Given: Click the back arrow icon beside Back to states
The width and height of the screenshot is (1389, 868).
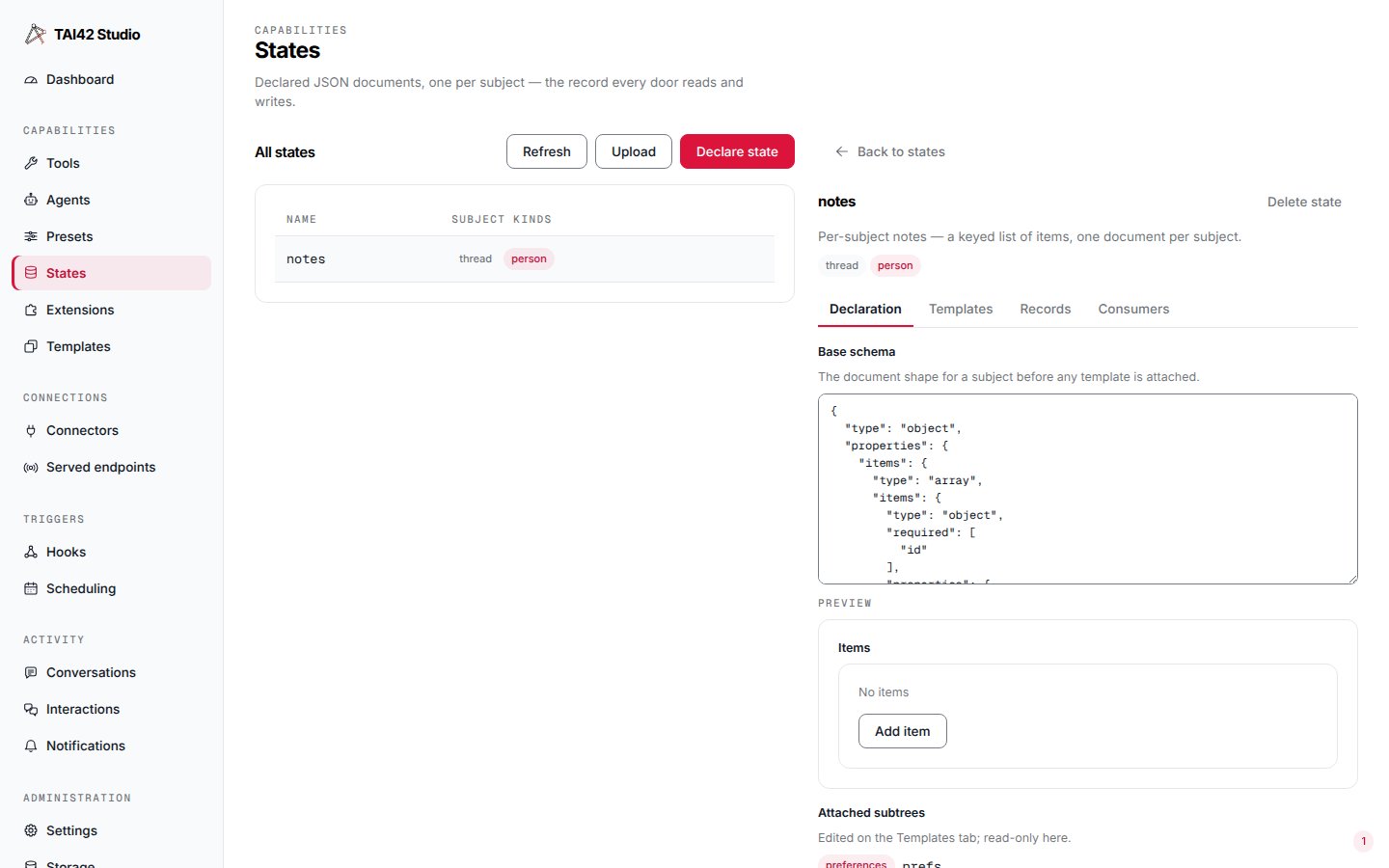Looking at the screenshot, I should click(841, 152).
